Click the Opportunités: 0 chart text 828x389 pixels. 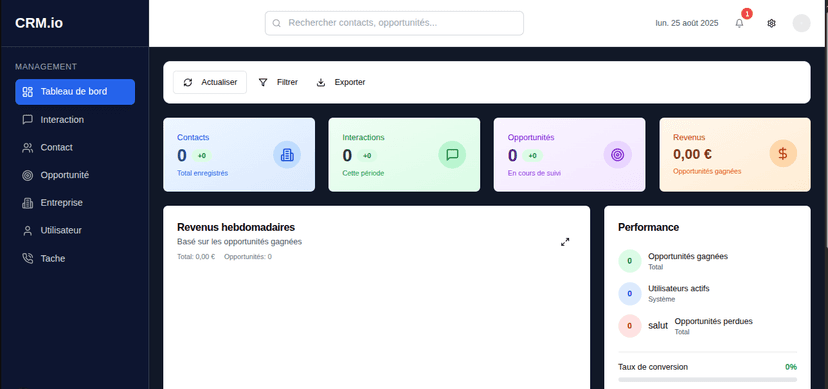248,257
